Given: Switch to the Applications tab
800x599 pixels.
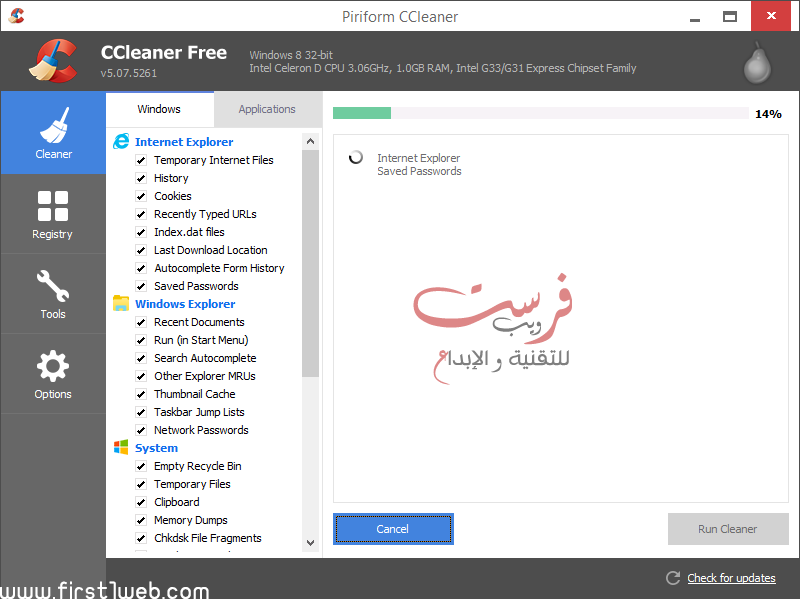Looking at the screenshot, I should [267, 109].
